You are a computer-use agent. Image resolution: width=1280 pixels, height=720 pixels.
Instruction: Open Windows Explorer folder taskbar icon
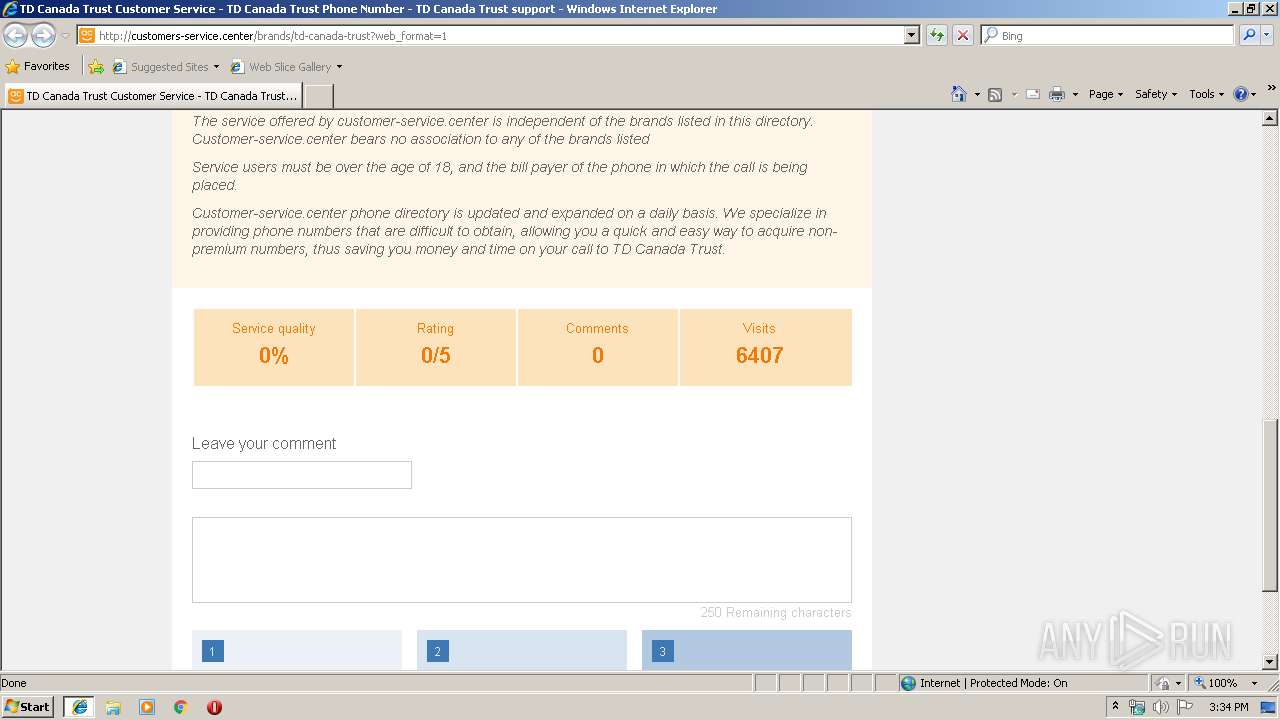click(x=113, y=707)
